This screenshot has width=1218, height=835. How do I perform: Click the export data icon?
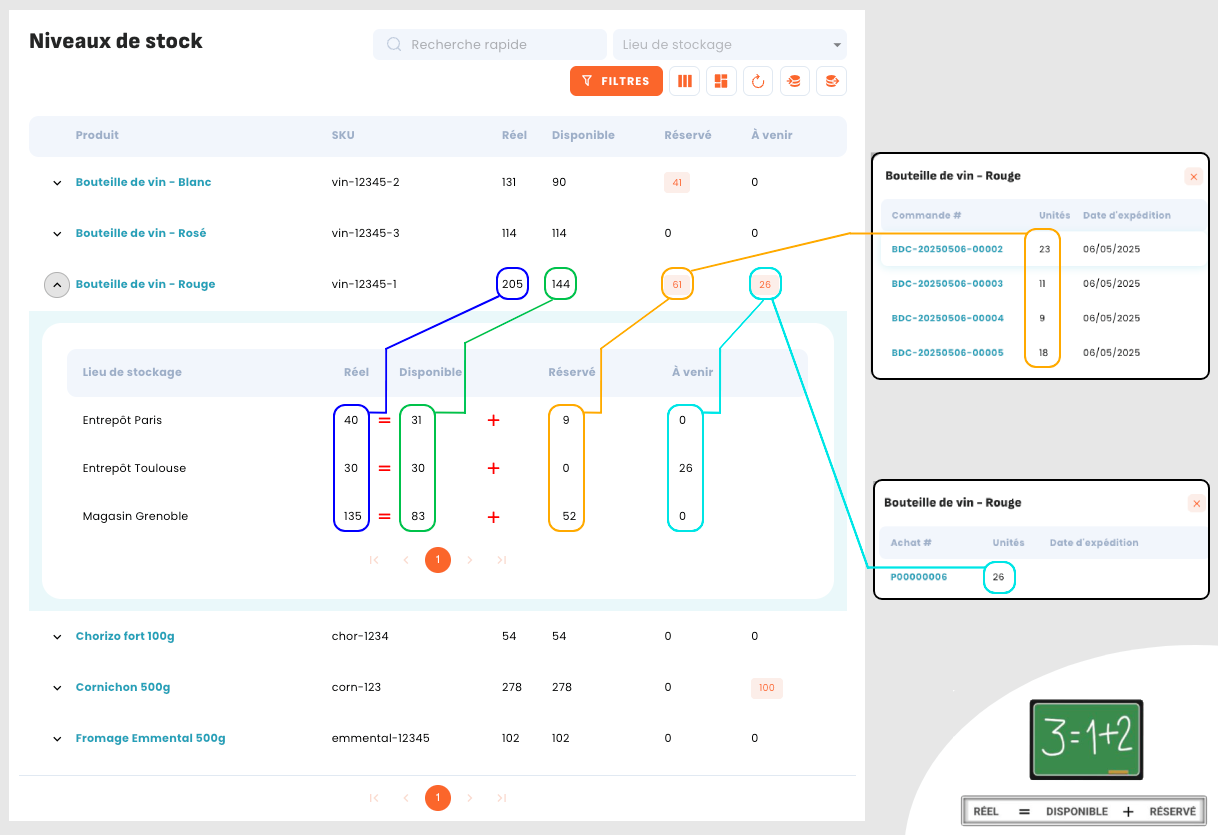(831, 81)
